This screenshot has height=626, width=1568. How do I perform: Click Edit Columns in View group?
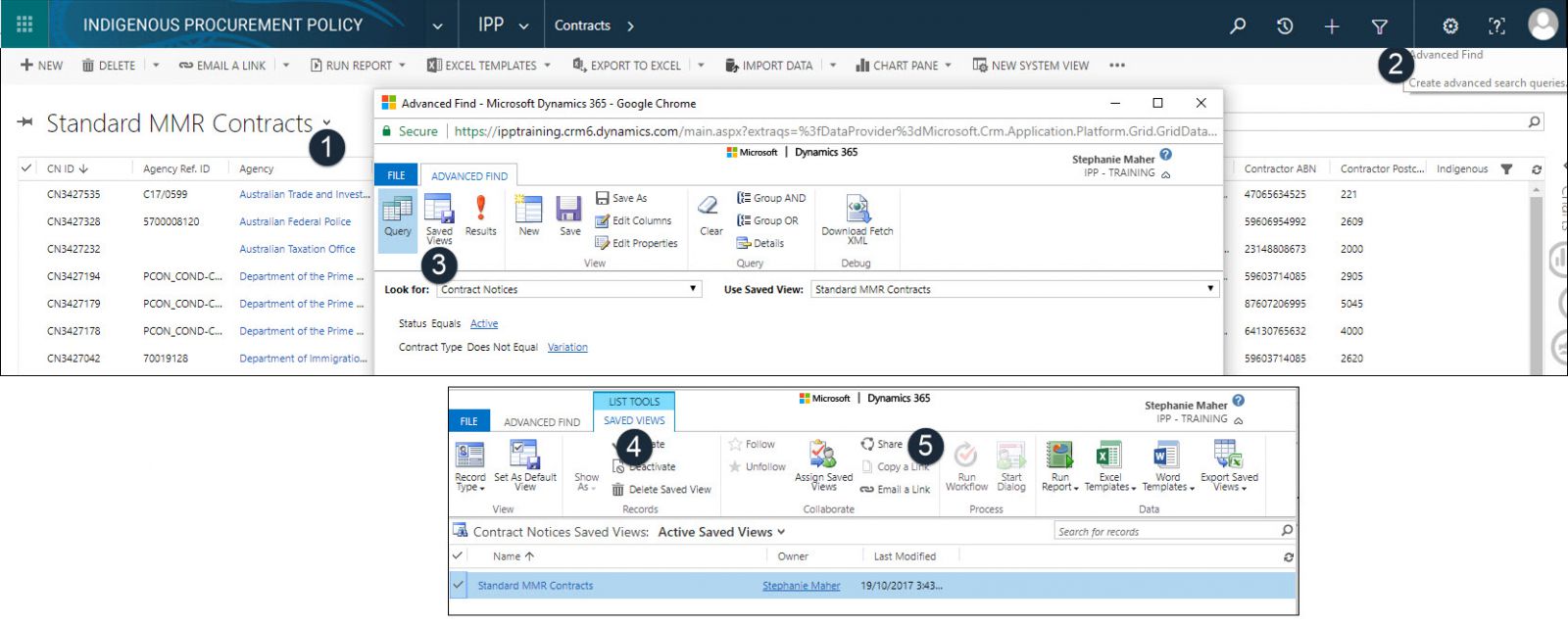[634, 220]
